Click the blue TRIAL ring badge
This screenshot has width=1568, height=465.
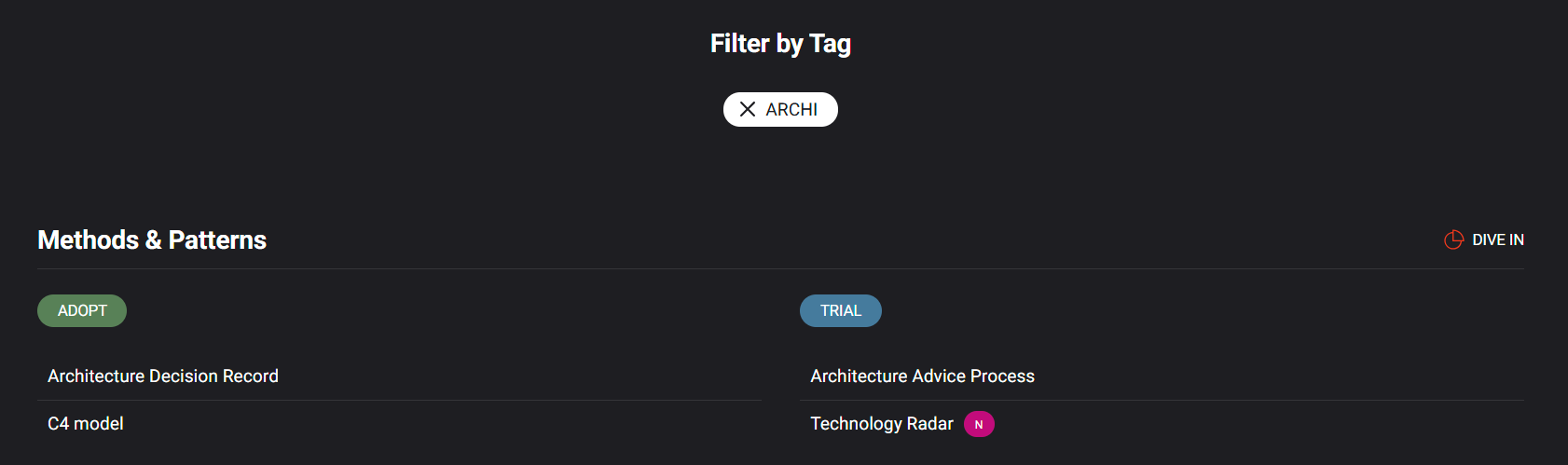click(841, 310)
